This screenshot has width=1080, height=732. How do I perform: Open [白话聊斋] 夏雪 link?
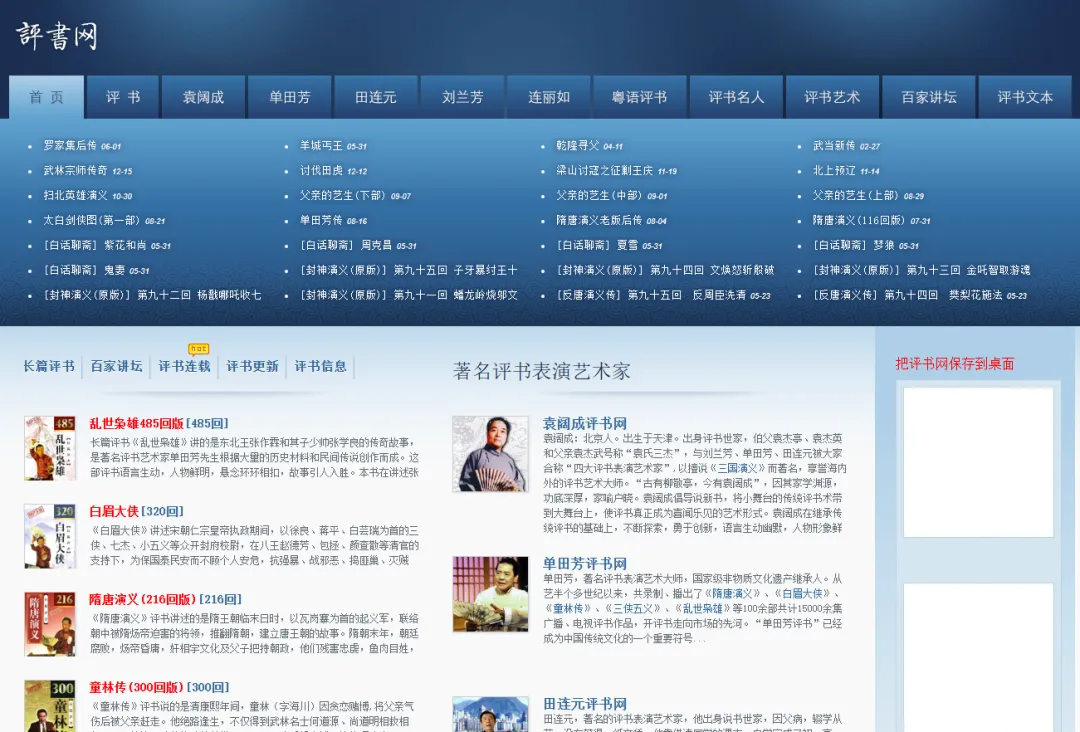tap(598, 245)
